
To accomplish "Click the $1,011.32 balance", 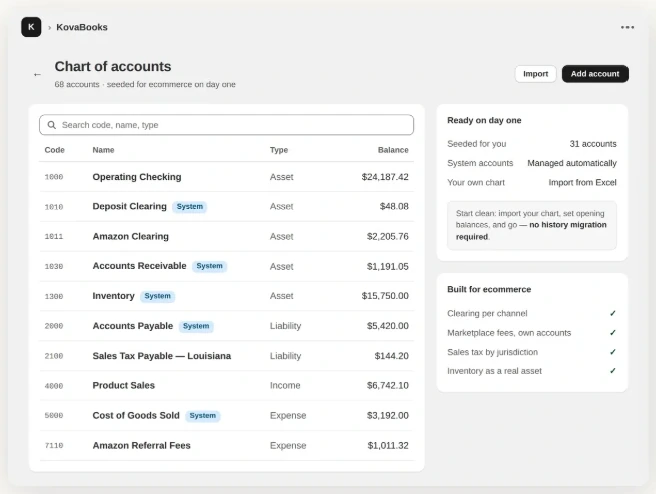I will click(x=388, y=445).
